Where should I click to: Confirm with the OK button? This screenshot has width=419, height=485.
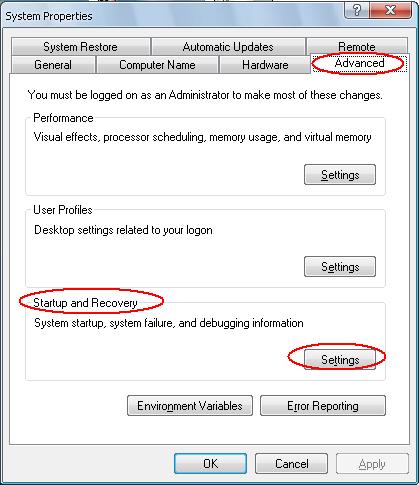210,464
